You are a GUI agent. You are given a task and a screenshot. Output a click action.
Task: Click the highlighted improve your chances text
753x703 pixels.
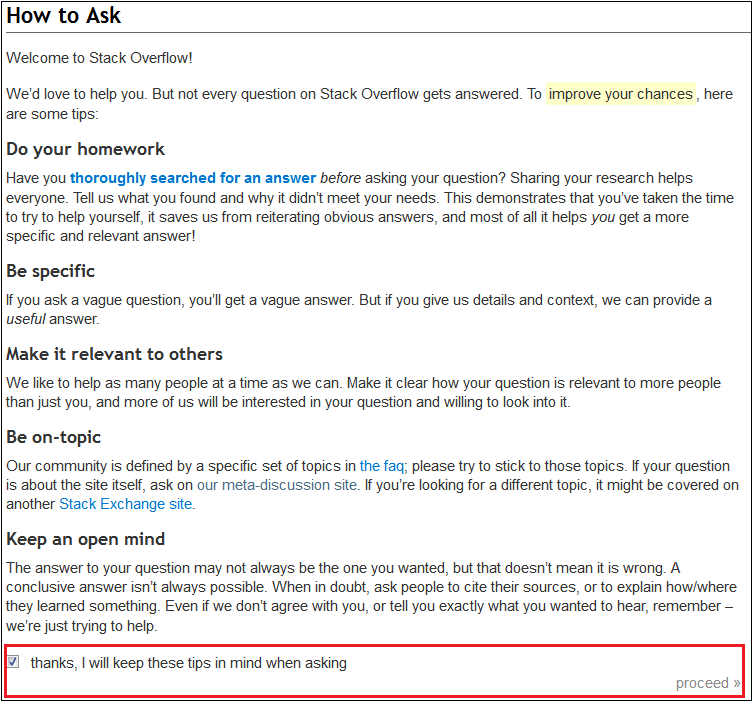pyautogui.click(x=620, y=94)
